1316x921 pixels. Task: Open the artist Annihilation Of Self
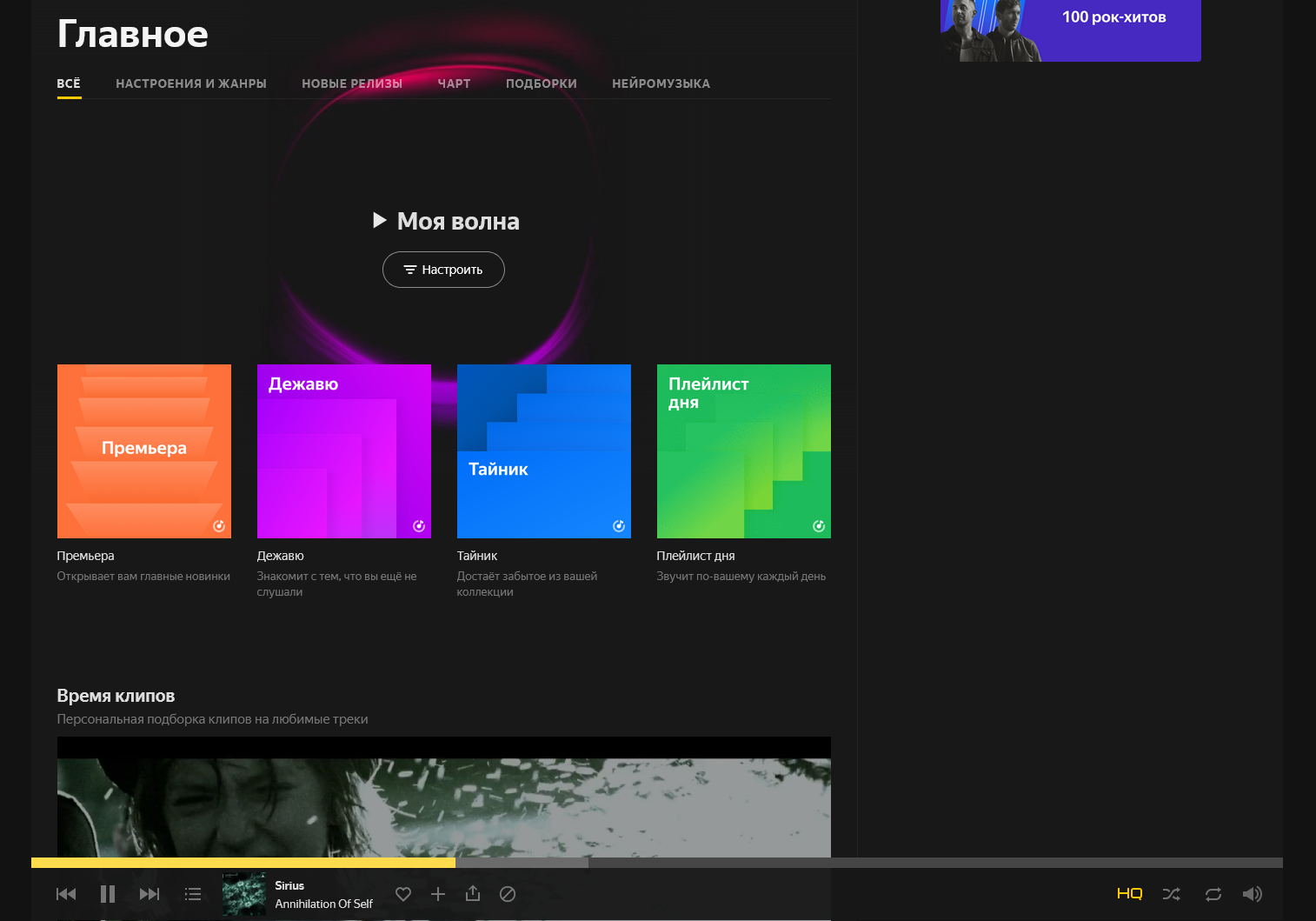click(x=324, y=904)
